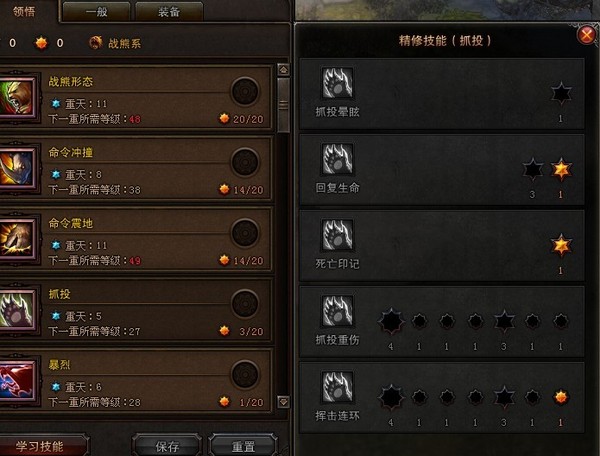The height and width of the screenshot is (456, 600).
Task: Click the 保存 button
Action: tap(167, 446)
